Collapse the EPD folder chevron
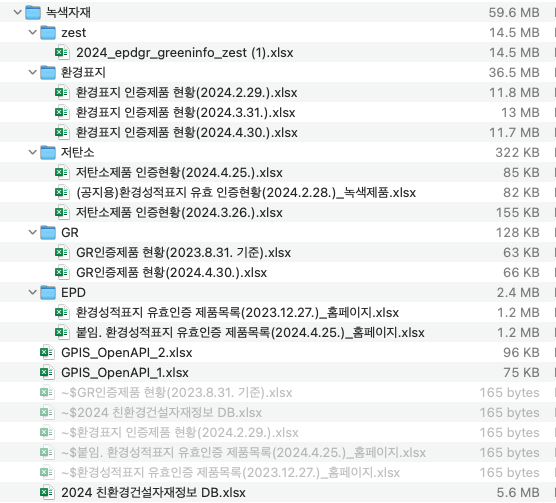556x503 pixels. coord(33,292)
